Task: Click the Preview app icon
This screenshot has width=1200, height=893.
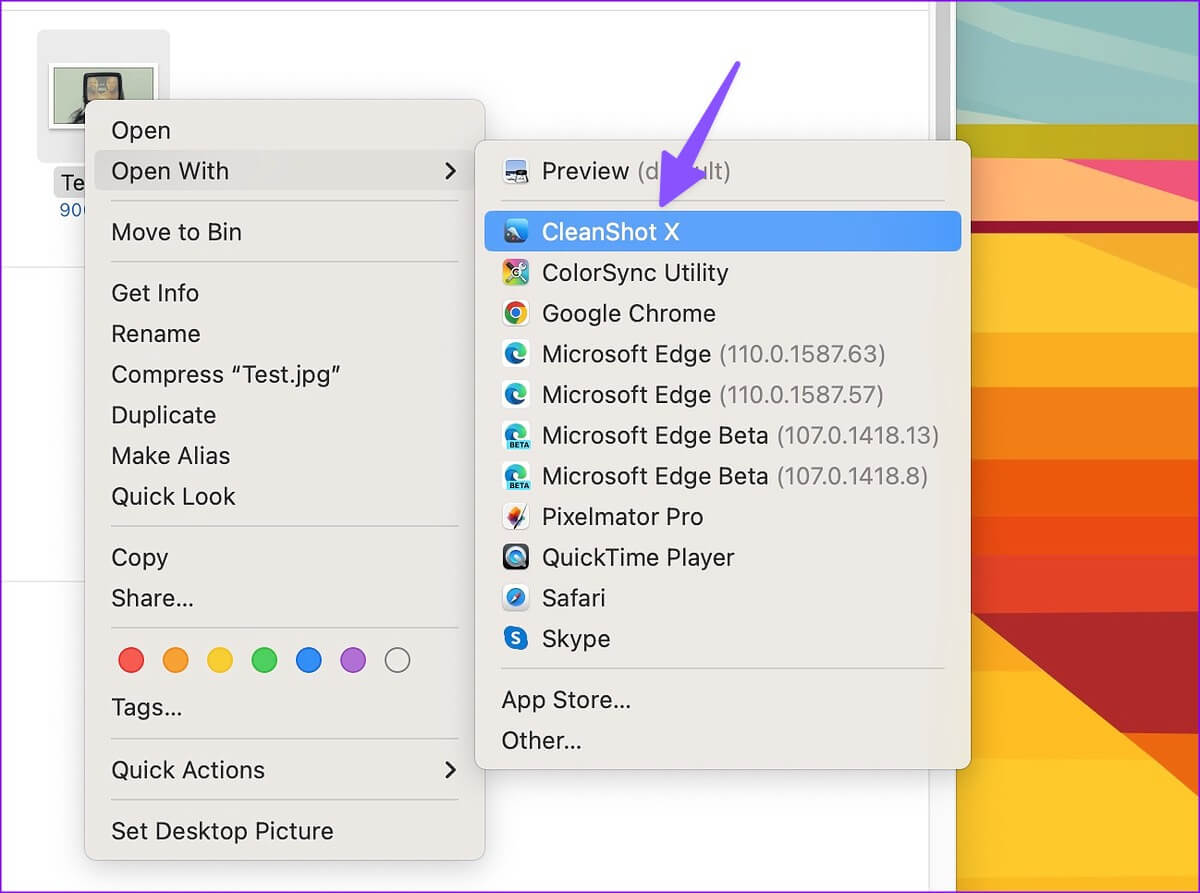Action: coord(516,172)
